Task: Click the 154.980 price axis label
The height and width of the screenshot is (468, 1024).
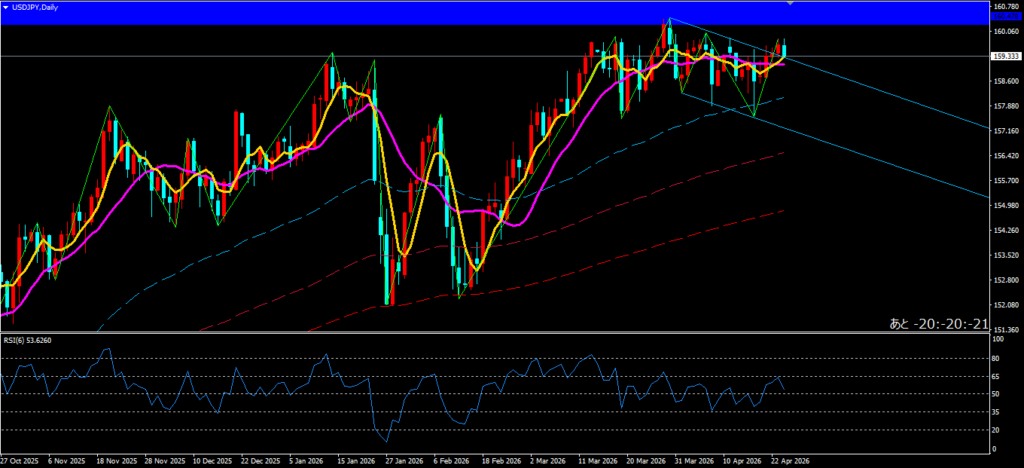Action: 1004,205
